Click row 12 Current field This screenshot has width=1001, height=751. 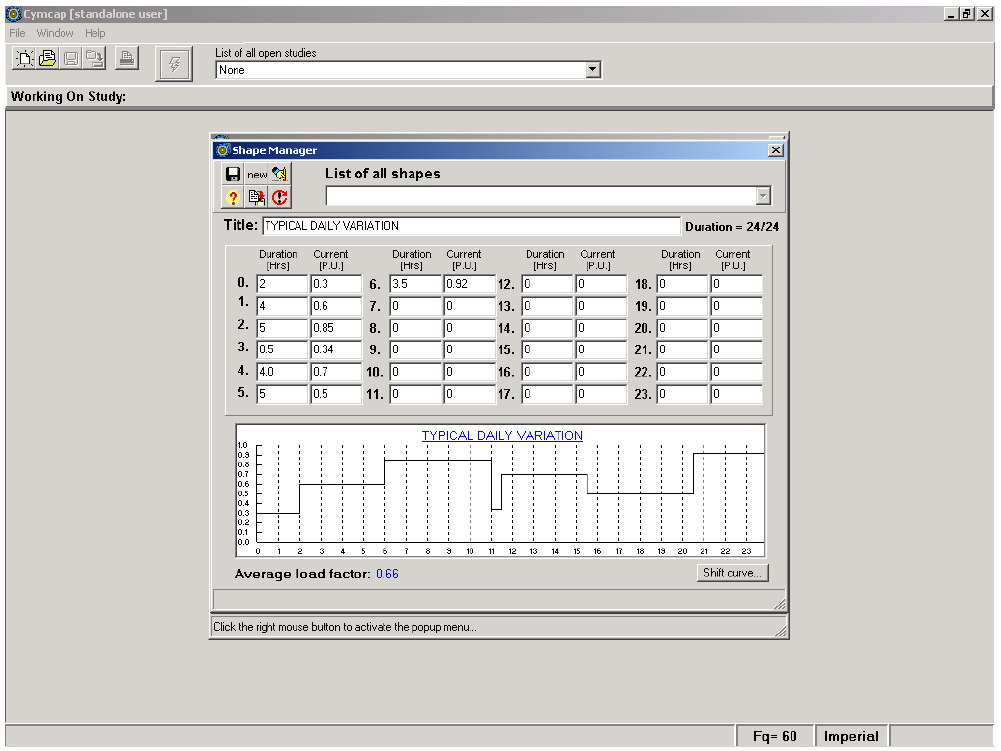click(x=601, y=284)
